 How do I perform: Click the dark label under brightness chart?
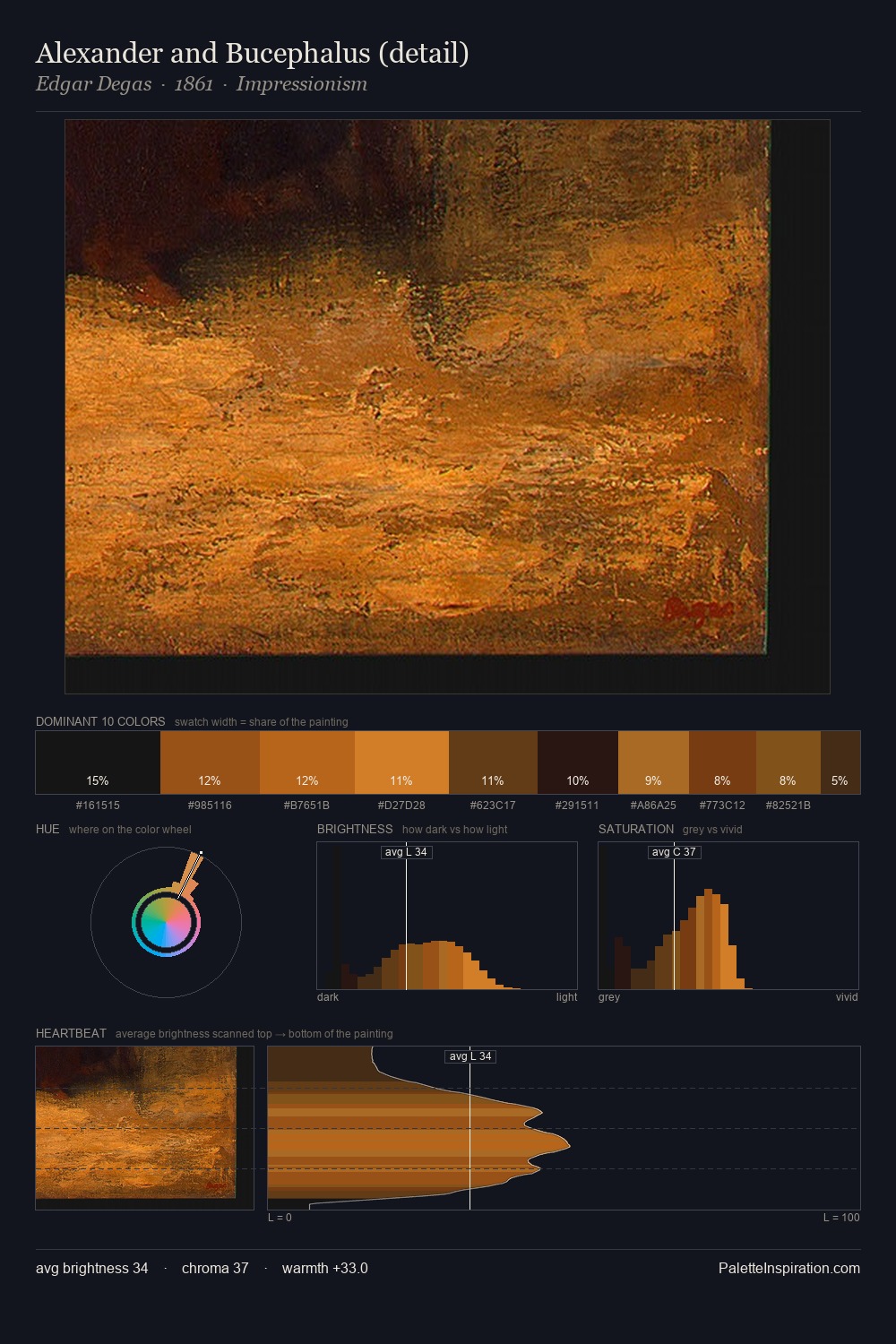pyautogui.click(x=328, y=996)
